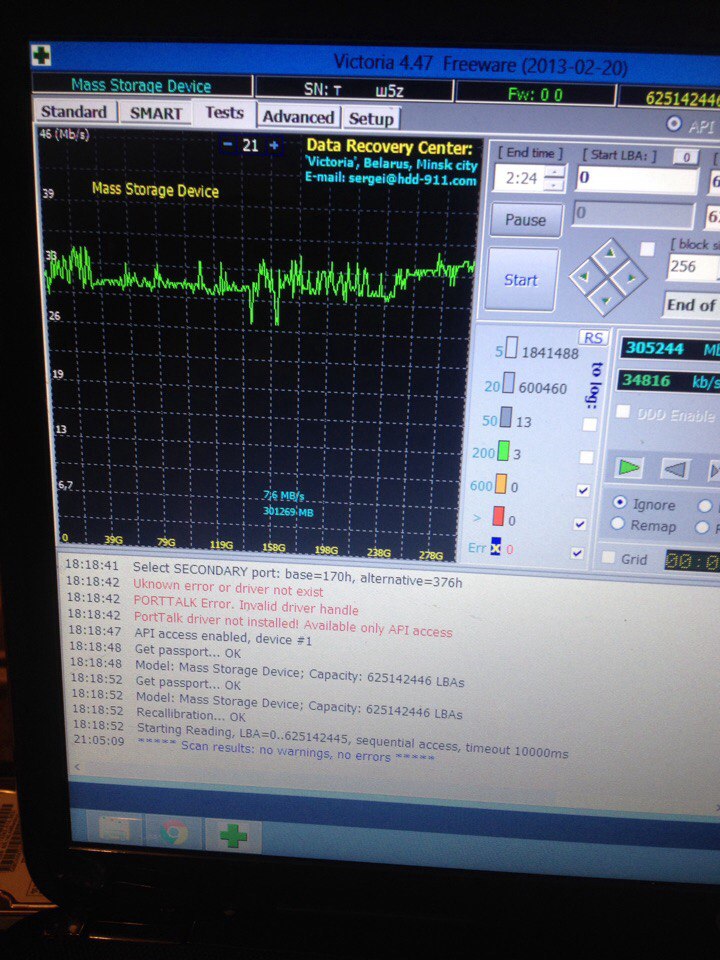Uncheck to-log checkbox for red slow blocks
Screen dimensions: 720x960
coord(580,523)
